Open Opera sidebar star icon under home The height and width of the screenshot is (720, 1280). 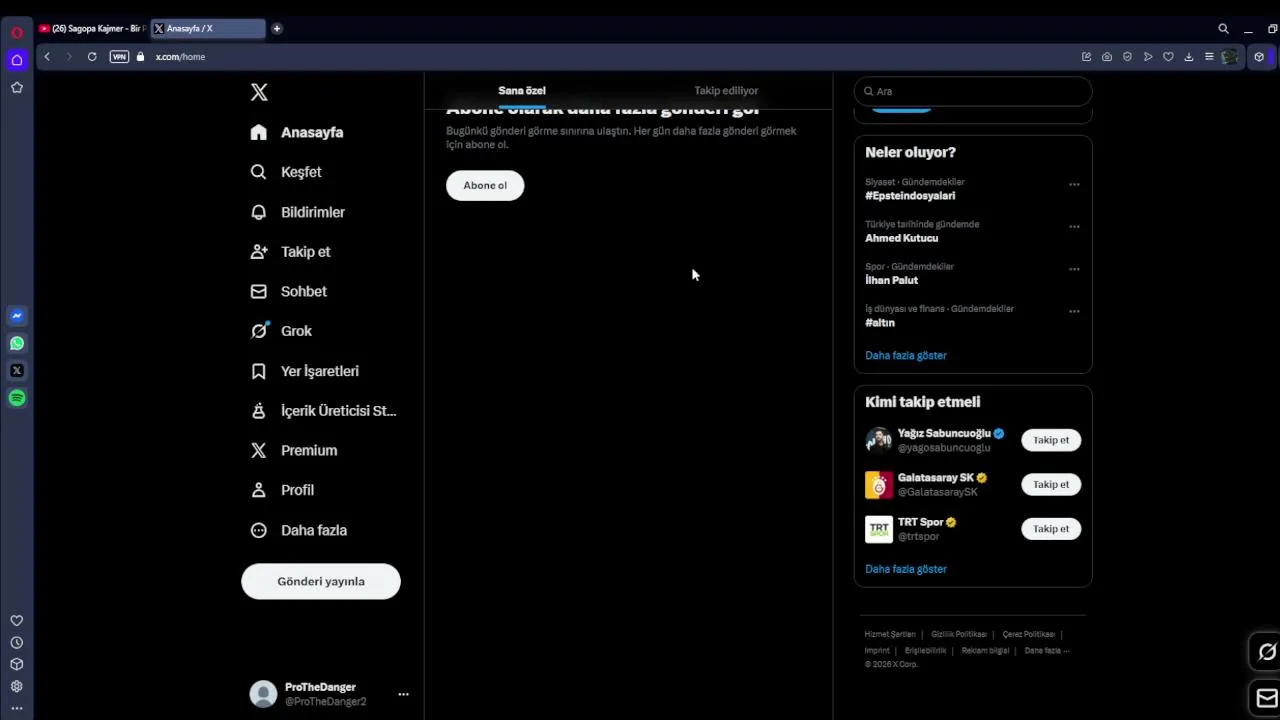tap(17, 88)
